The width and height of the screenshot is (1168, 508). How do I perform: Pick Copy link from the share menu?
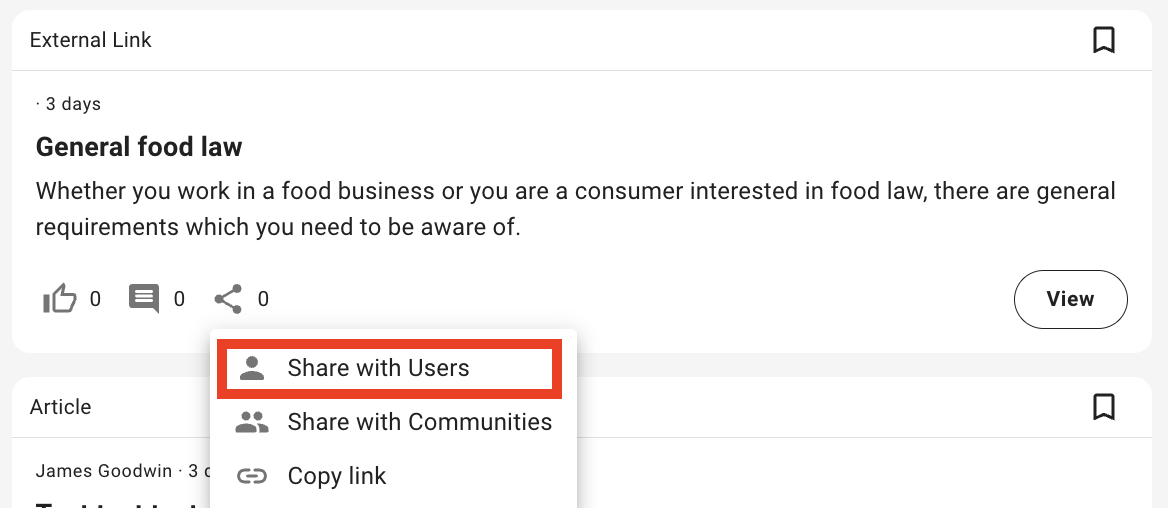(x=336, y=476)
